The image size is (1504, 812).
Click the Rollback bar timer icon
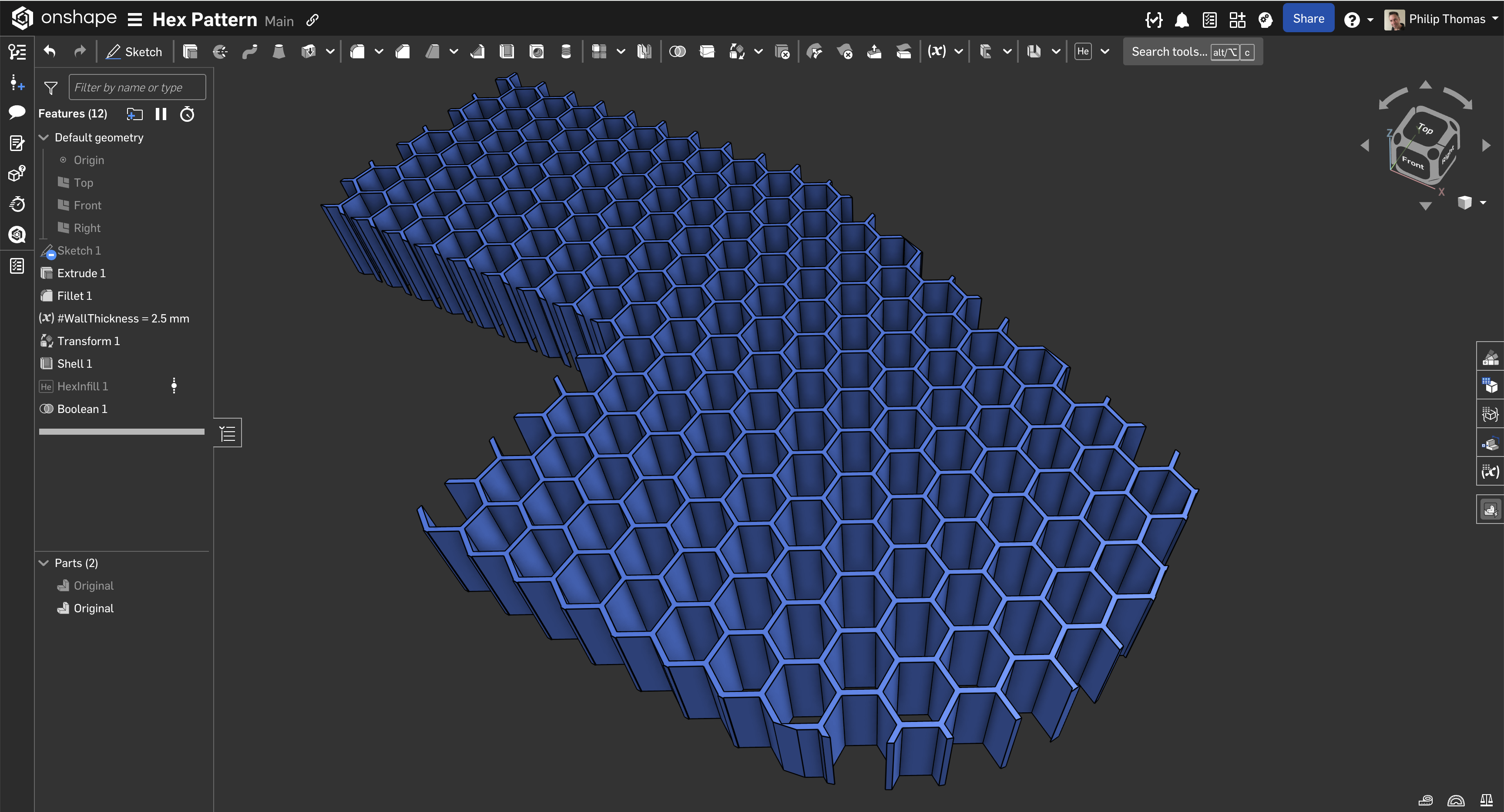187,114
